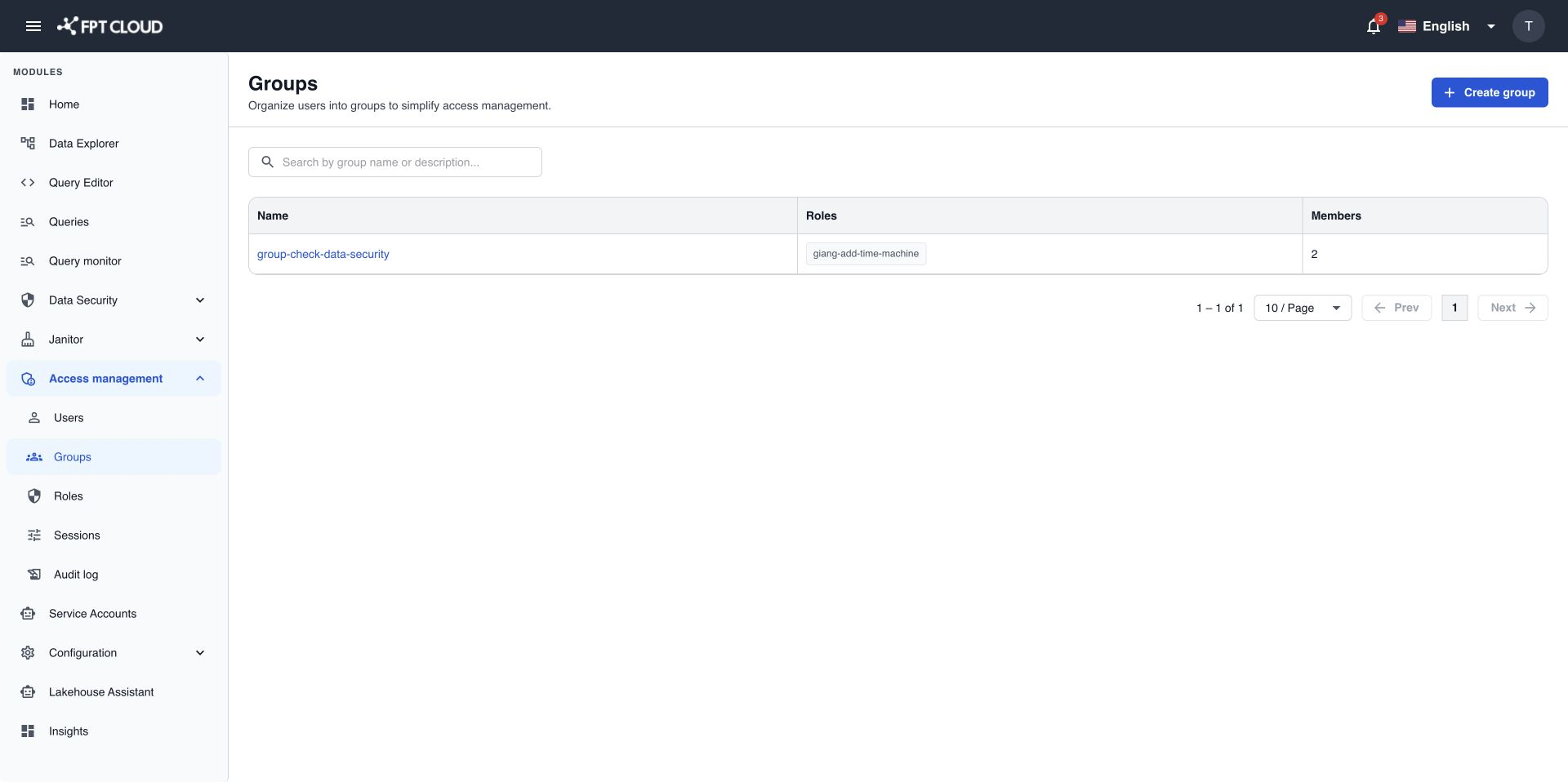
Task: Click the FPT Cloud logo
Action: 109,26
